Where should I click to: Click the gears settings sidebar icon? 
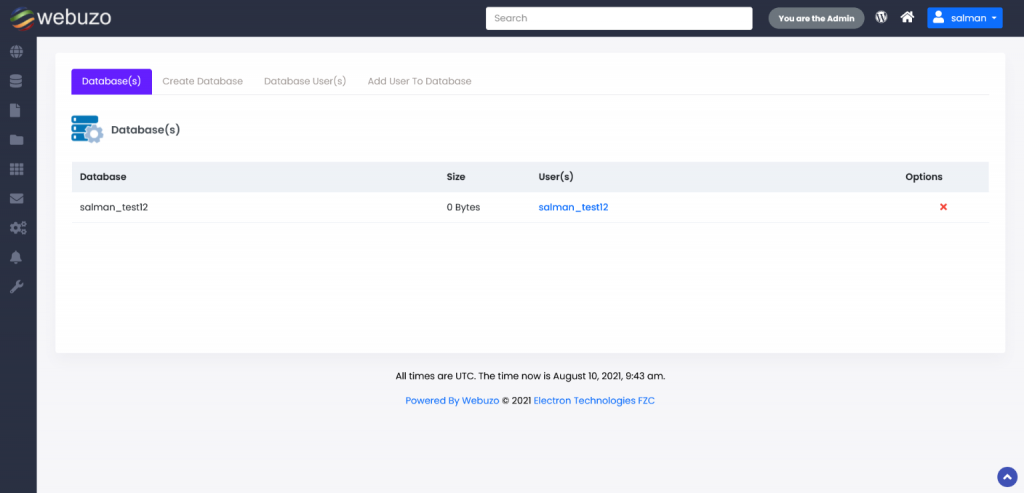(x=17, y=228)
